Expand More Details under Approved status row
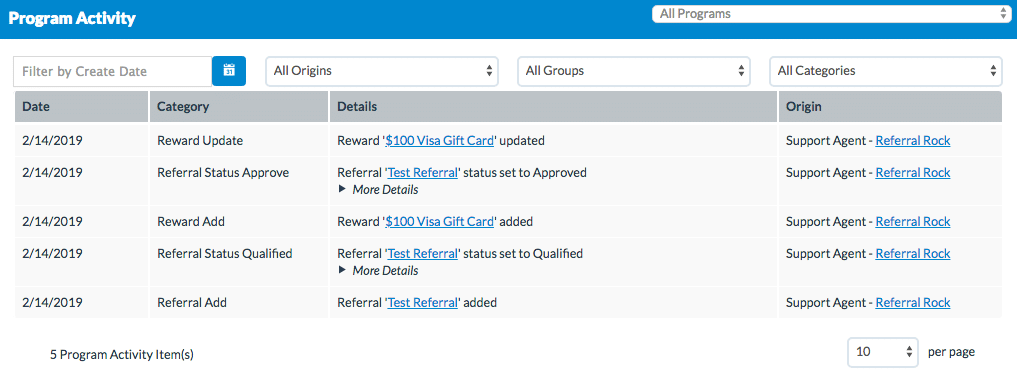 click(x=379, y=190)
